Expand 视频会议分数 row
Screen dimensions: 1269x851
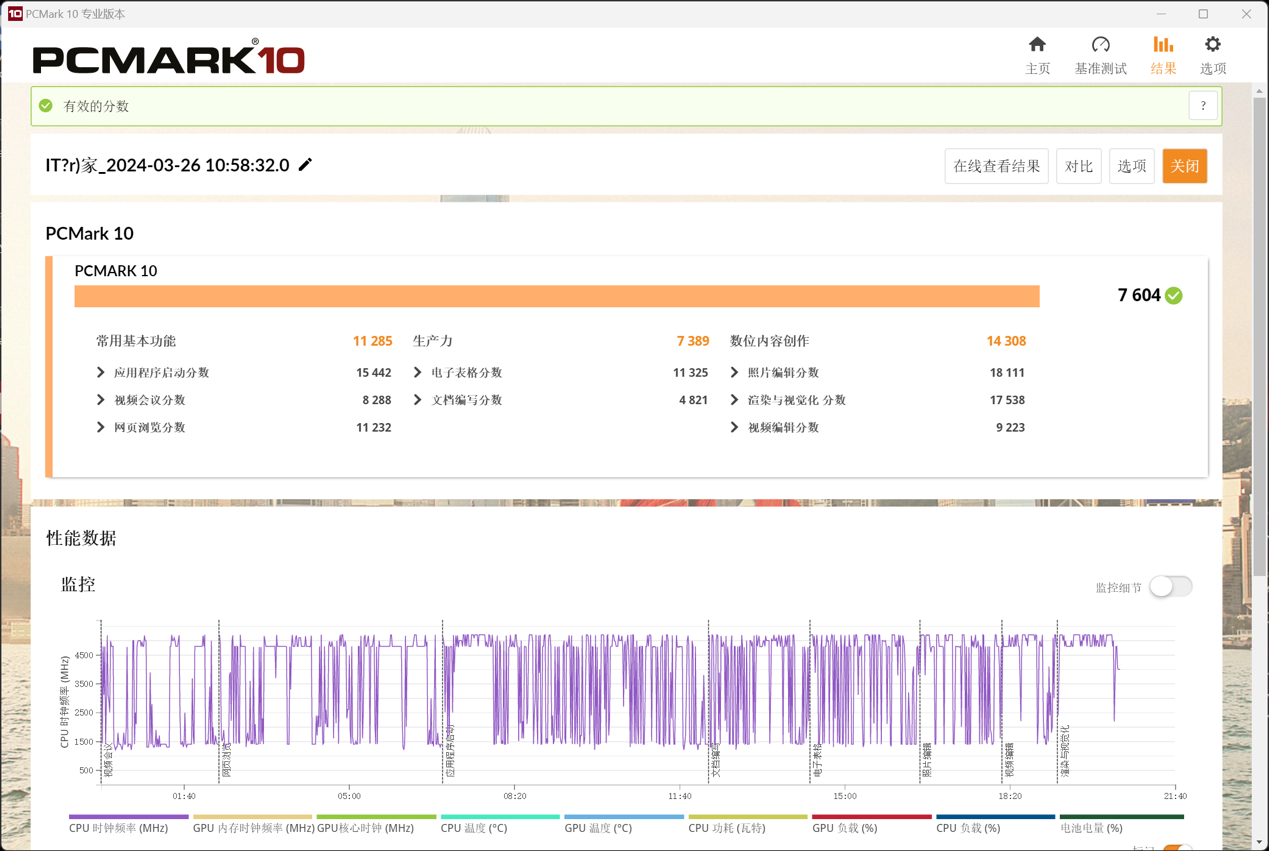[101, 400]
